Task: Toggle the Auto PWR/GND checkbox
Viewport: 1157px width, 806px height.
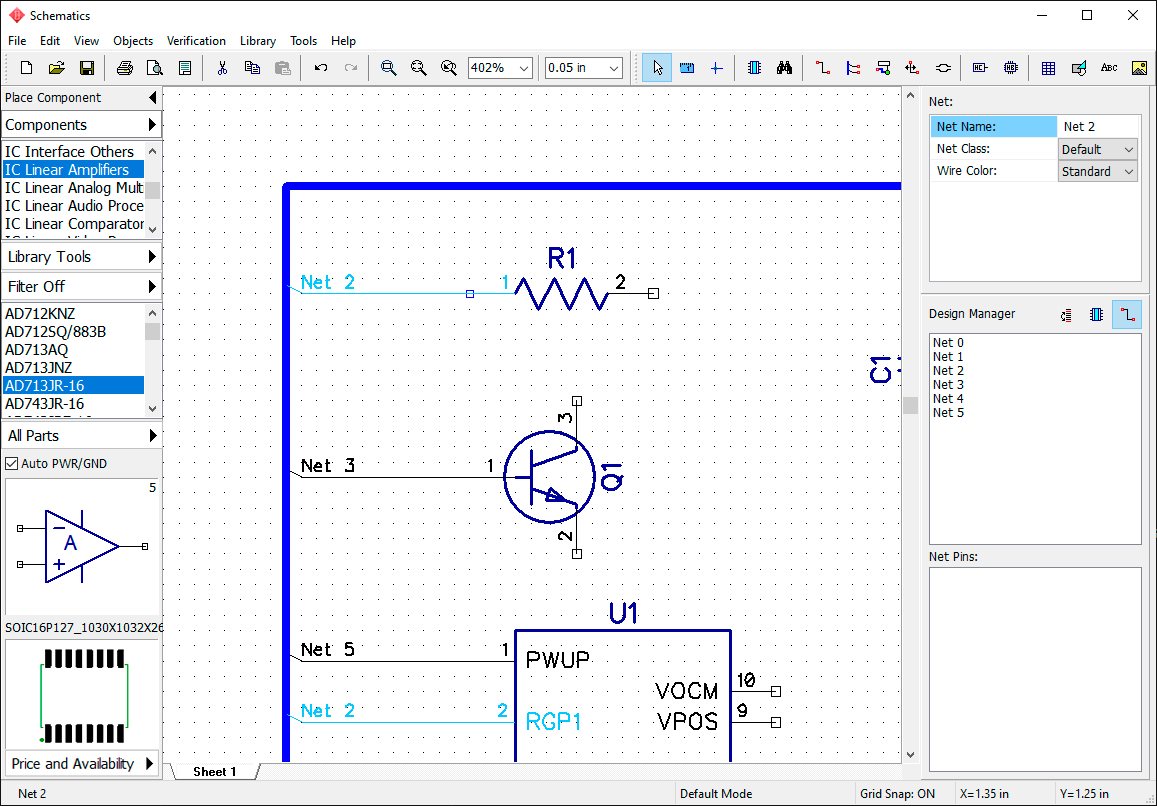Action: (x=12, y=464)
